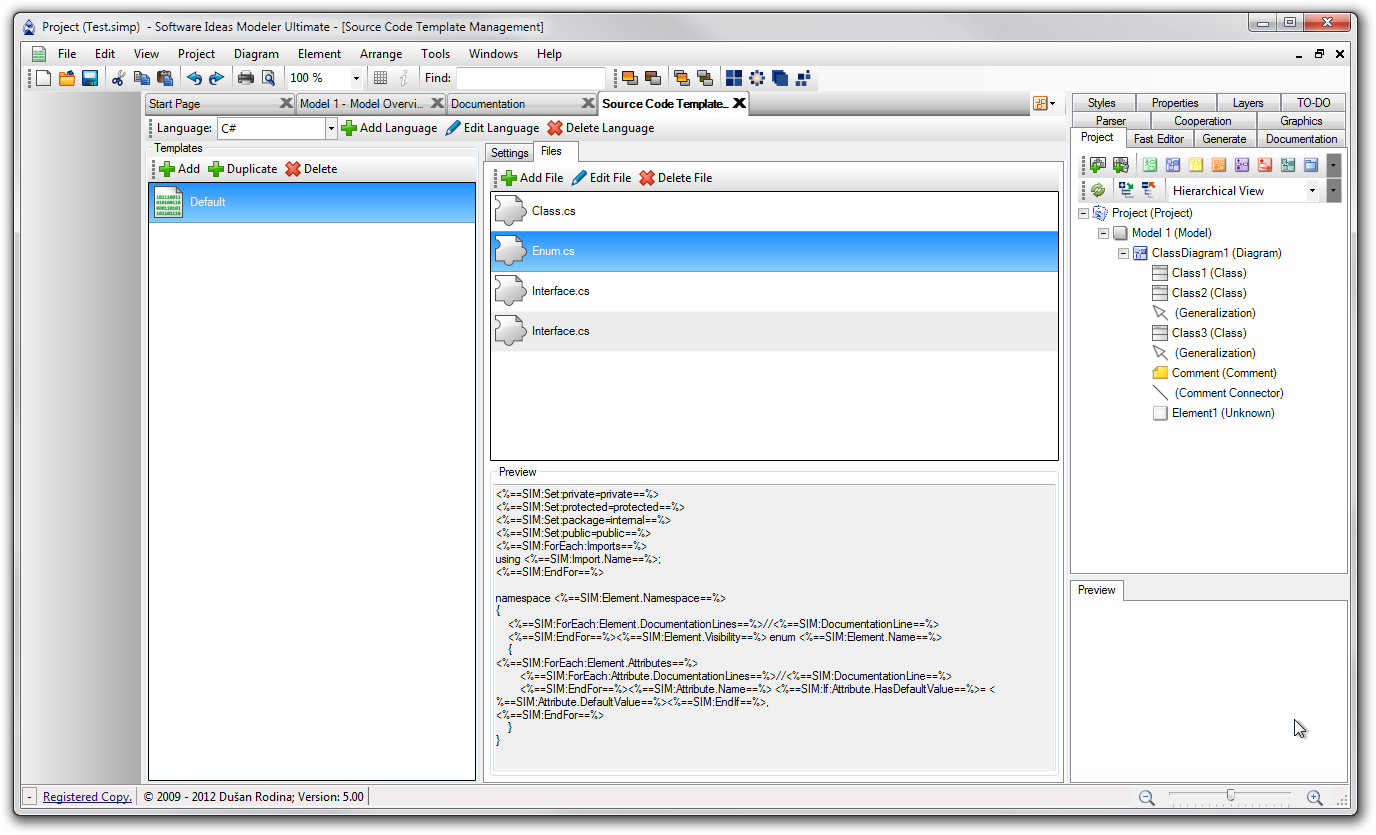Click the zoom slider handle in the status bar
Screen dimensions: 1376x835
1230,796
